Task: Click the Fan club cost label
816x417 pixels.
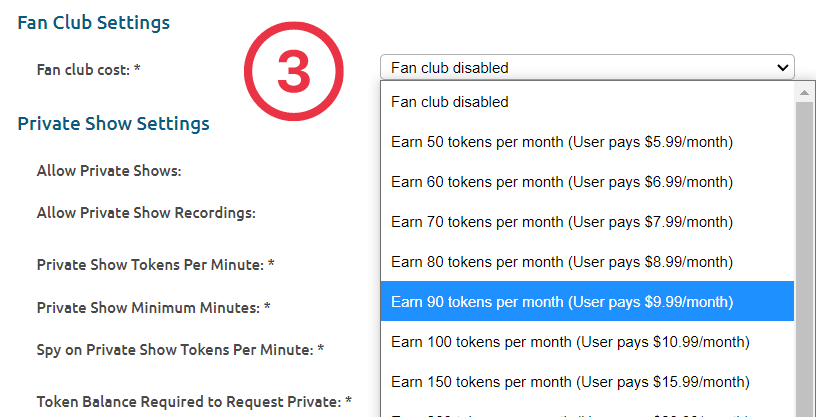Action: pyautogui.click(x=88, y=69)
